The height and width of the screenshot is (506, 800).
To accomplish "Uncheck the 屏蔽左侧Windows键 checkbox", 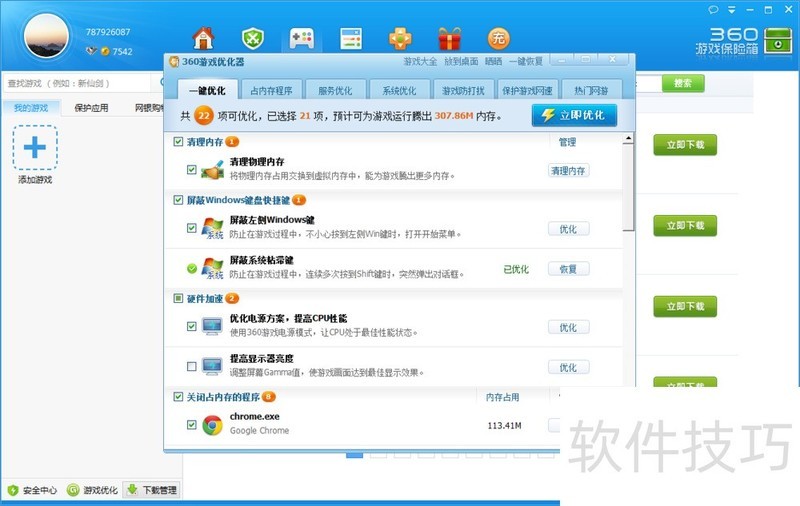I will click(x=192, y=228).
